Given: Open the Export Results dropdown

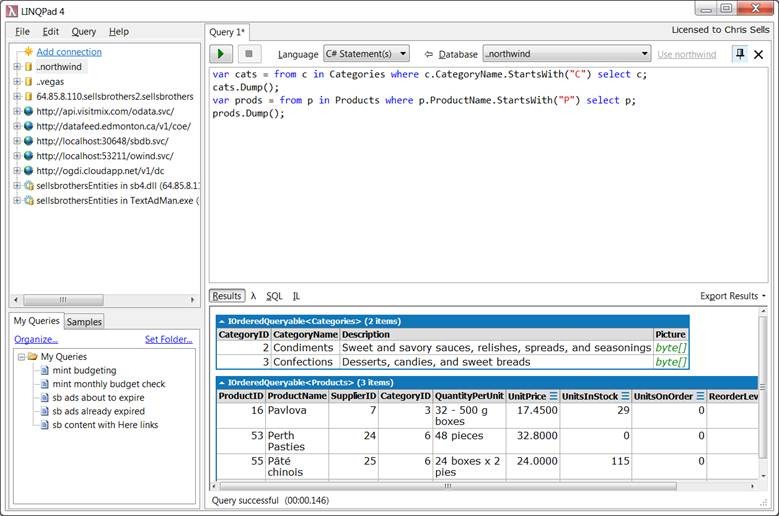Looking at the screenshot, I should pyautogui.click(x=733, y=296).
